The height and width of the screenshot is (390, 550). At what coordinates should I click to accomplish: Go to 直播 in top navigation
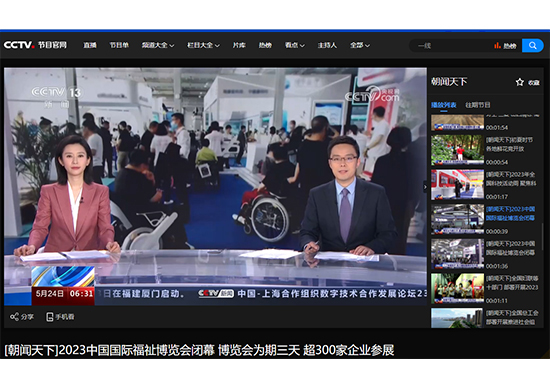coord(90,45)
